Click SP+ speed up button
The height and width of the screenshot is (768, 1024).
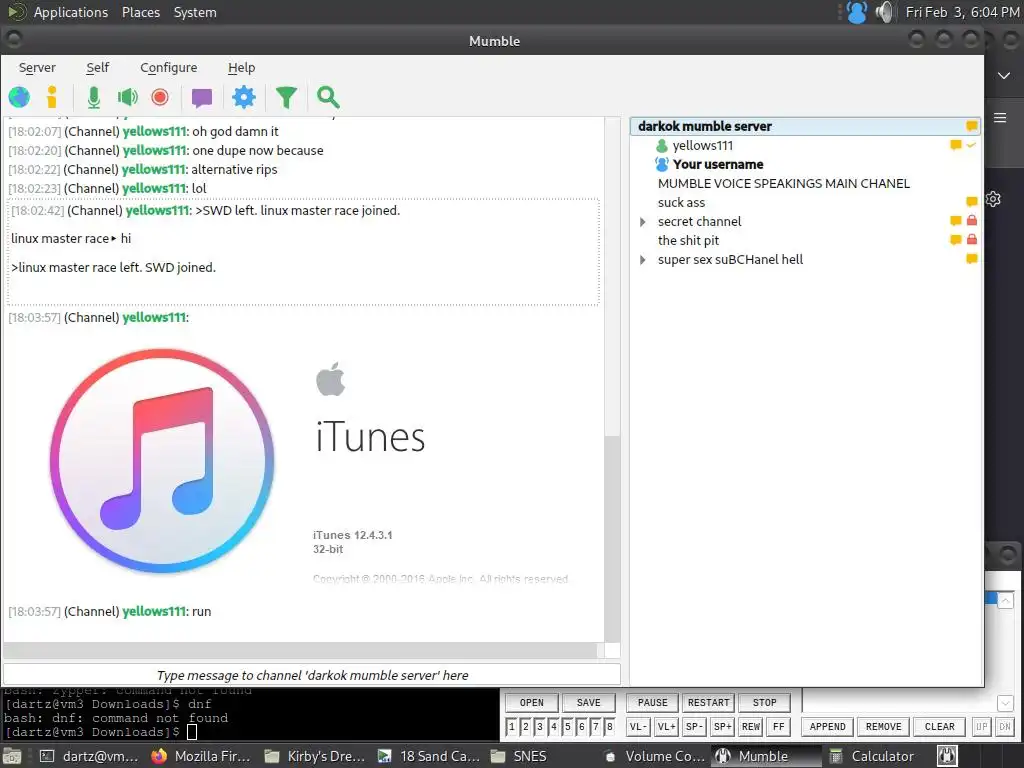pos(722,727)
